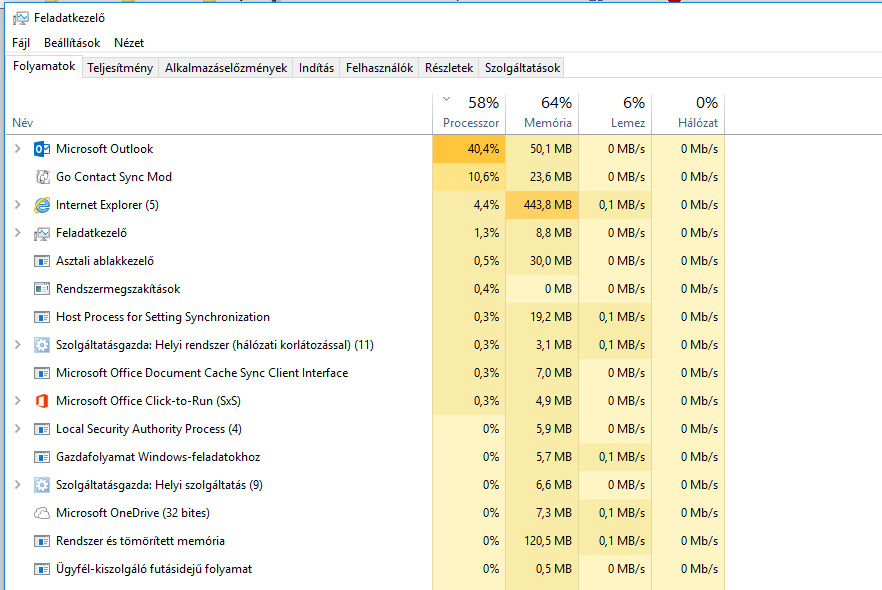Sort by the Hálózat column header

[x=688, y=114]
